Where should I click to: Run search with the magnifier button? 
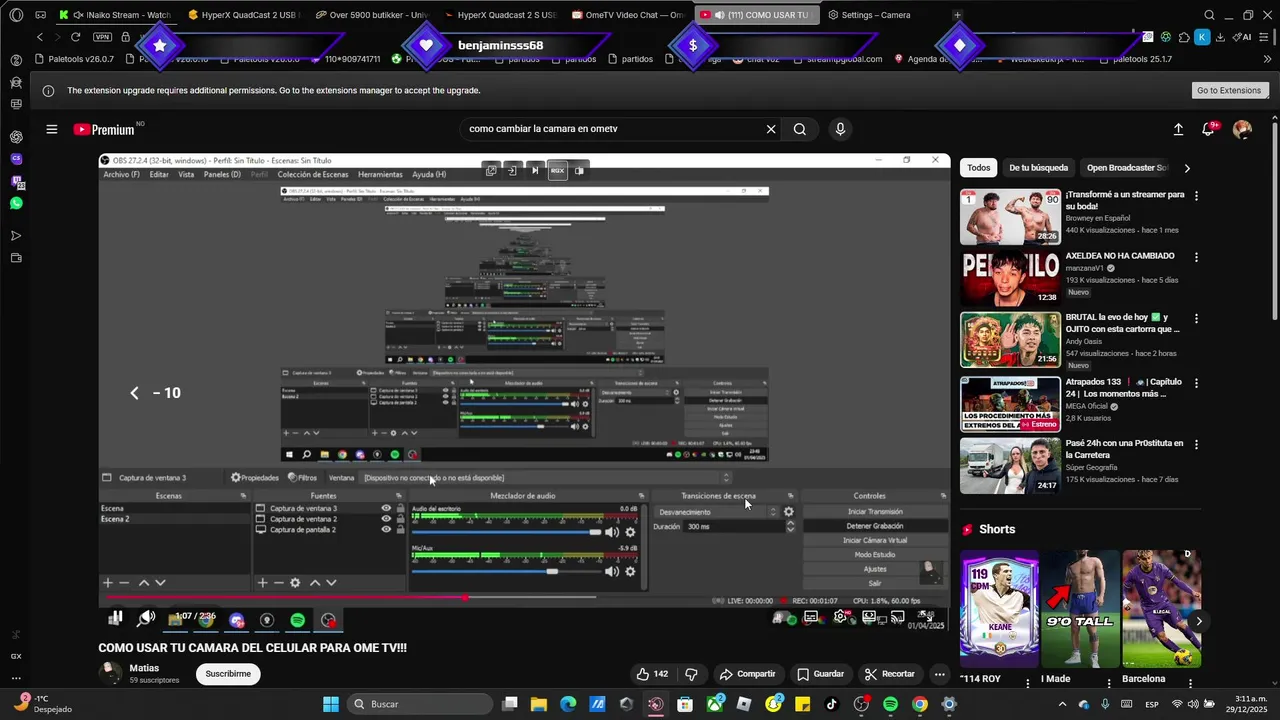(800, 129)
